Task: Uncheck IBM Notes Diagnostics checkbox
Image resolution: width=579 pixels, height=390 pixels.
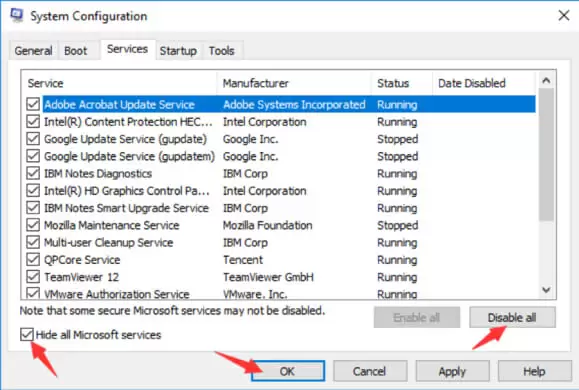Action: coord(33,174)
